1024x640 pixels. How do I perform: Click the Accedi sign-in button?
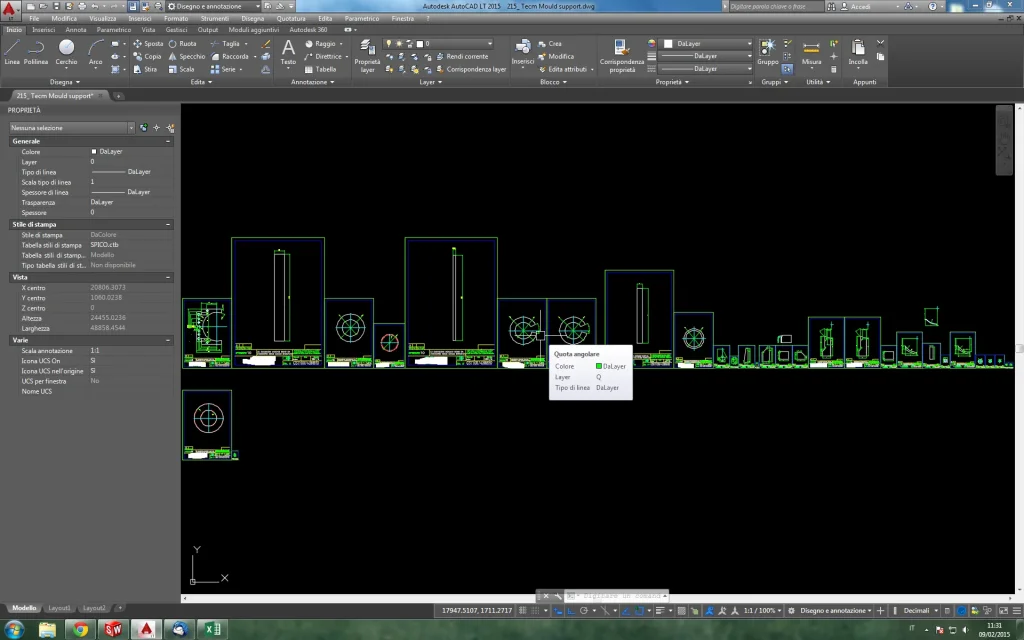[x=860, y=7]
